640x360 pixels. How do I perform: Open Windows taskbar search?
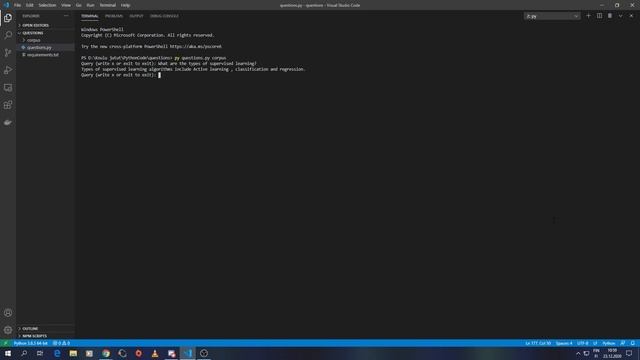24,353
